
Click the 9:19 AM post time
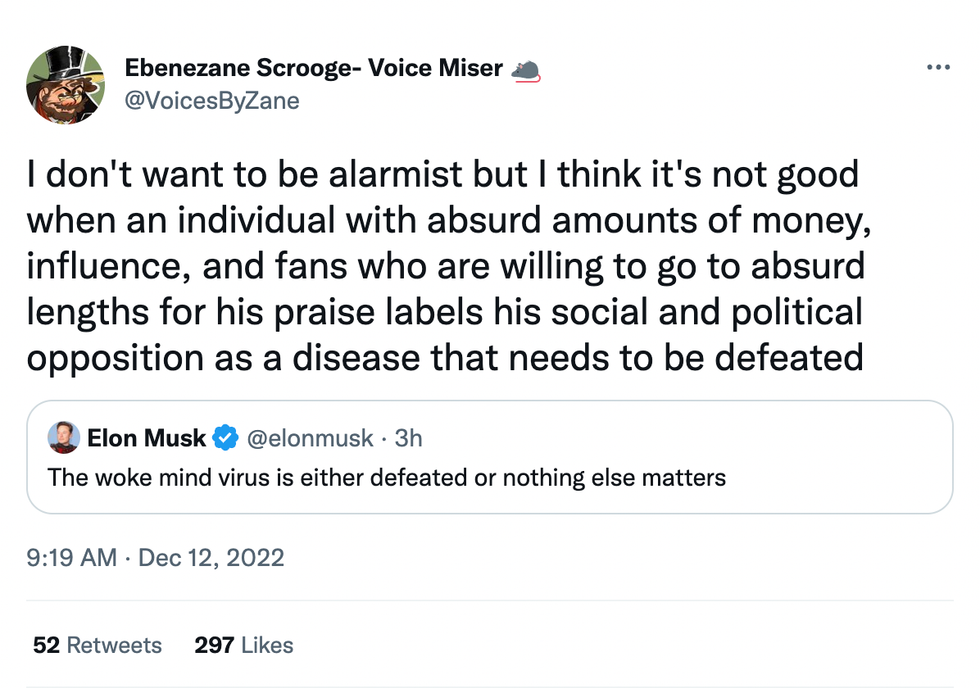[x=72, y=557]
